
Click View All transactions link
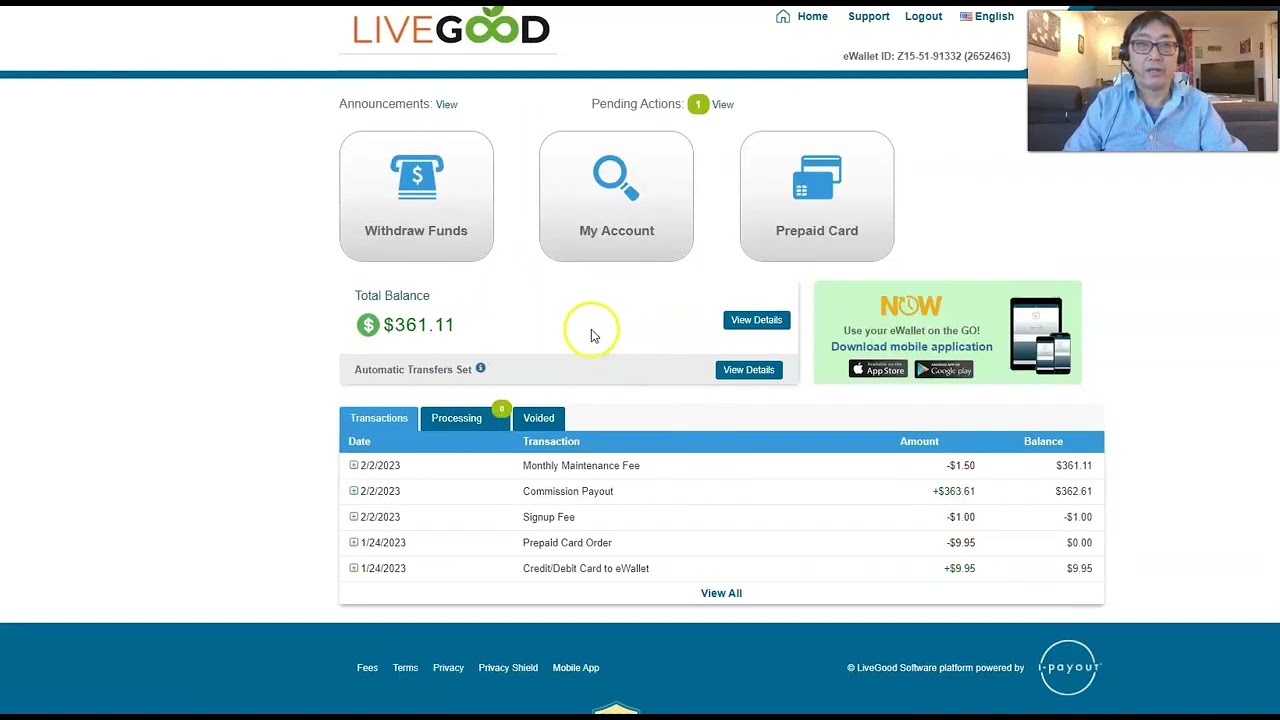[x=721, y=593]
